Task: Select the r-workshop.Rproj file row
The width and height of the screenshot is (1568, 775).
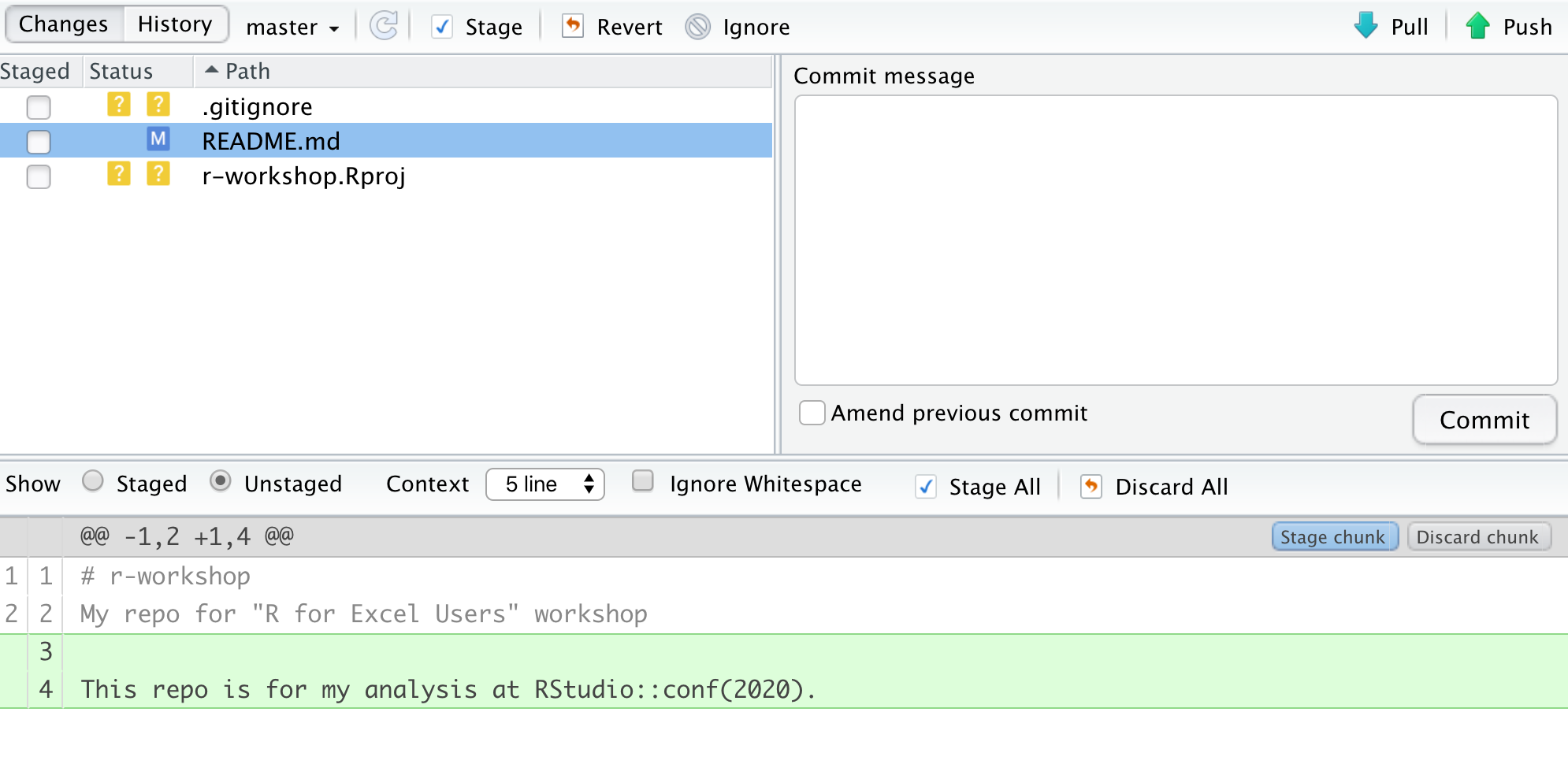Action: click(x=386, y=176)
